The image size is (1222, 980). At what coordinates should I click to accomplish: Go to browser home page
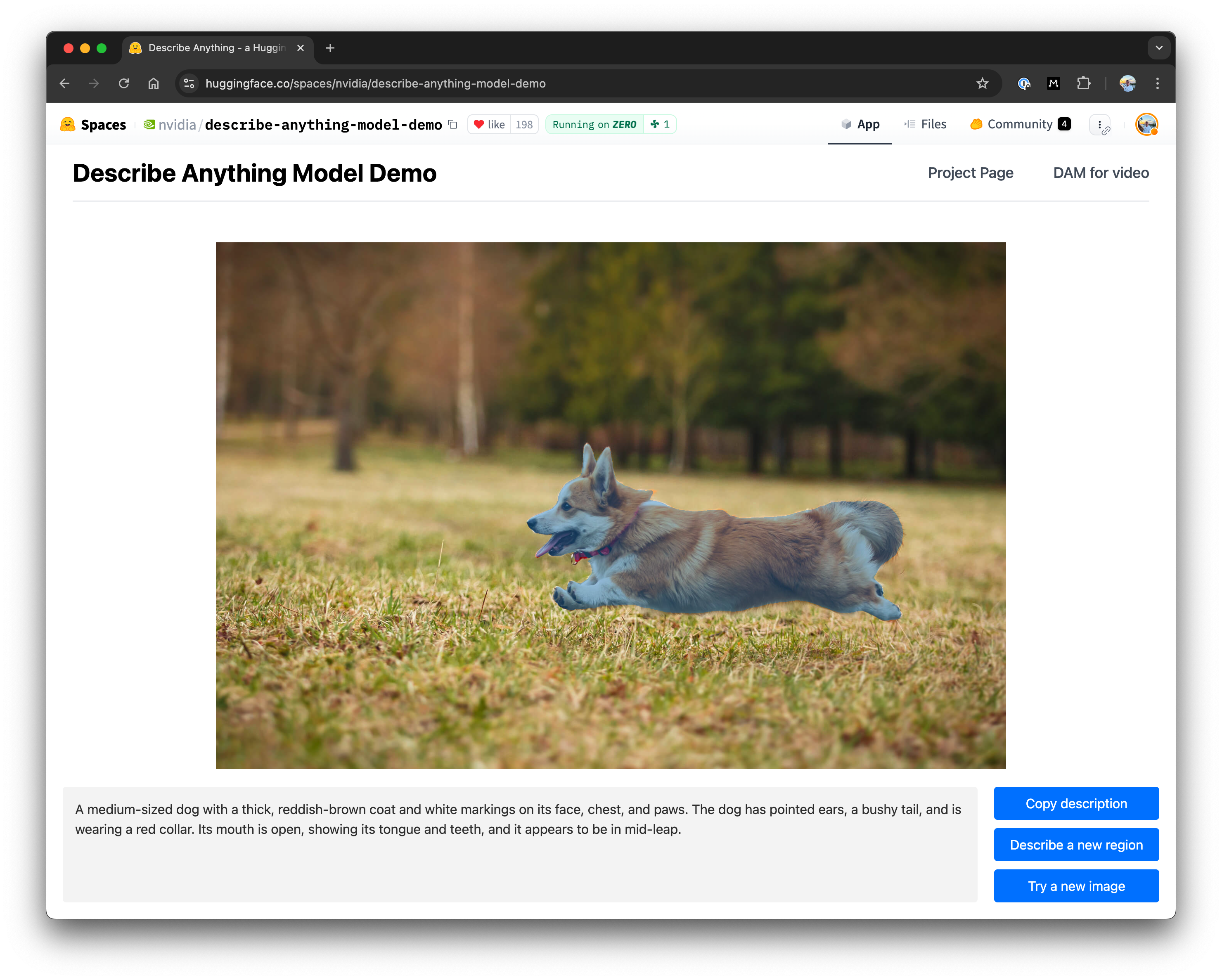(153, 83)
